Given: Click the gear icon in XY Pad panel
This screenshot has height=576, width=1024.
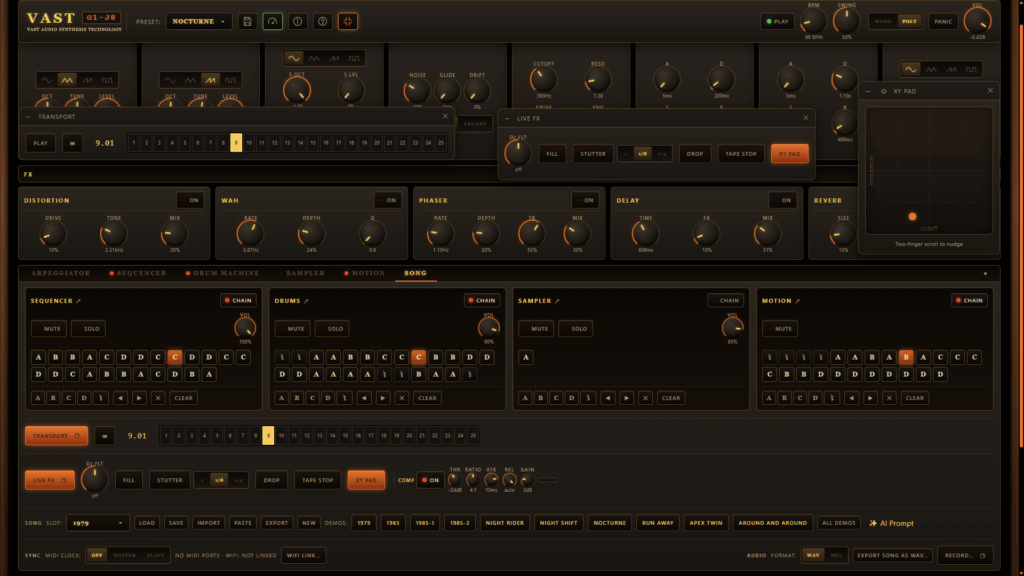Looking at the screenshot, I should coord(884,91).
